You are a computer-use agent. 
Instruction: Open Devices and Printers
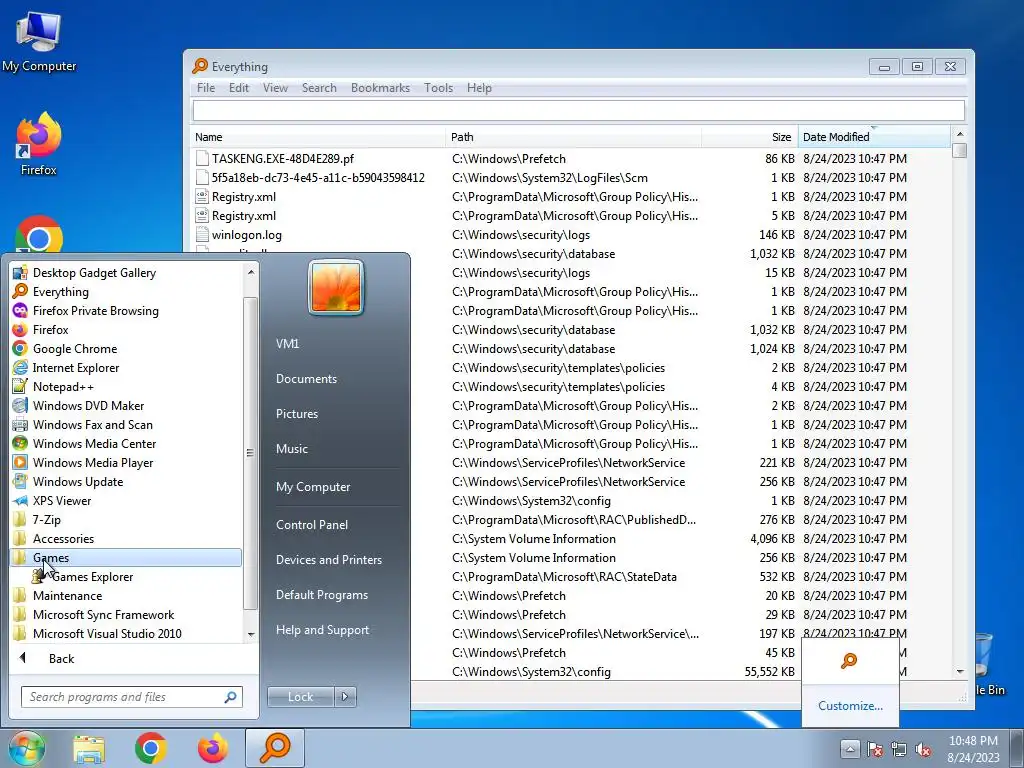click(328, 560)
